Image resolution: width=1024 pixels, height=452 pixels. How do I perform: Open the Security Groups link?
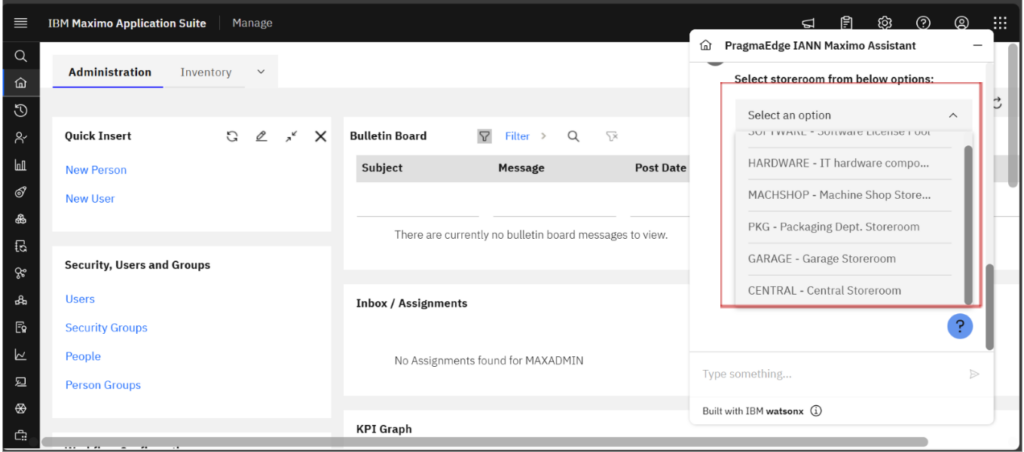106,327
